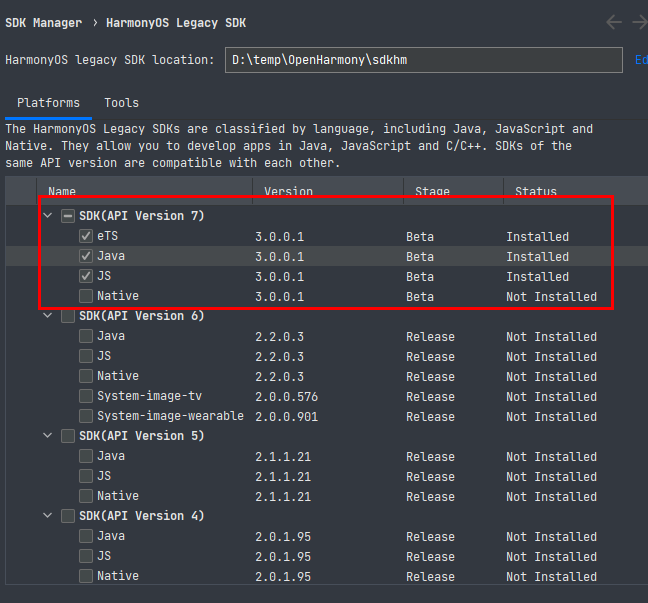Viewport: 648px width, 603px height.
Task: Collapse the SDK(API Version 6) group
Action: (x=48, y=316)
